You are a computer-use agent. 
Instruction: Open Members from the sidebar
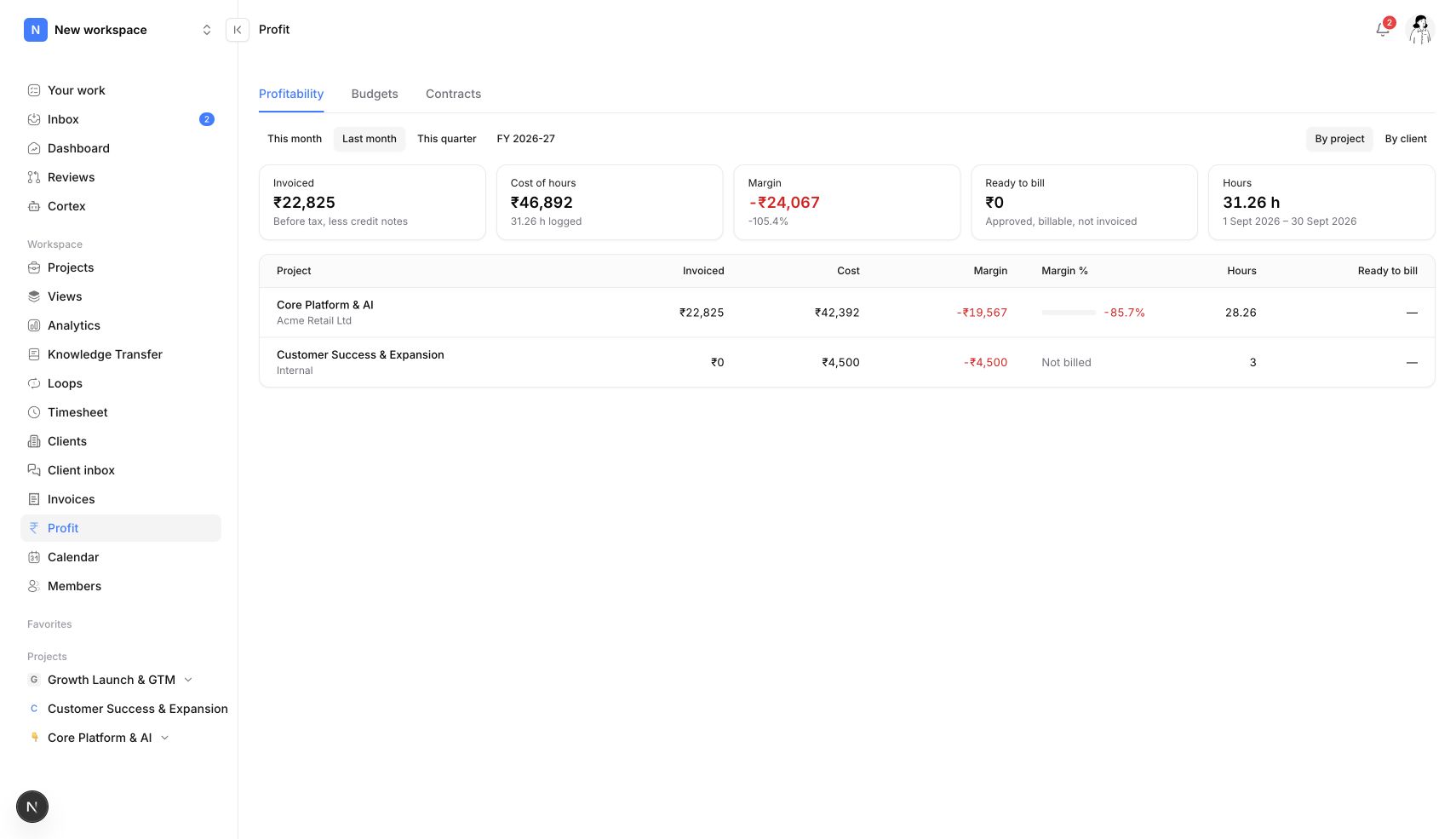point(120,586)
